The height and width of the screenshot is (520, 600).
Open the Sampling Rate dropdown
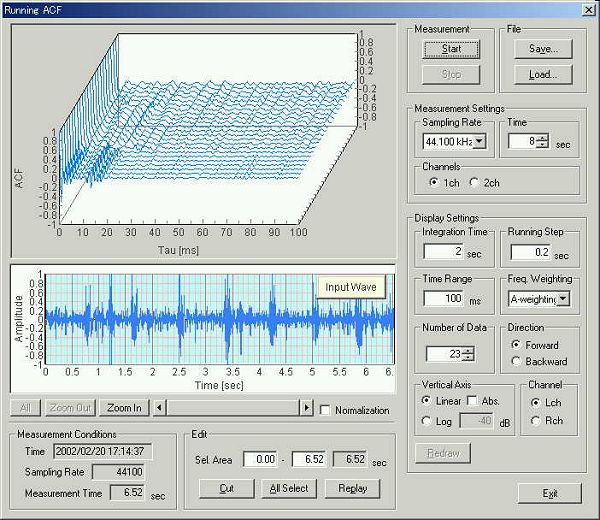[x=479, y=141]
